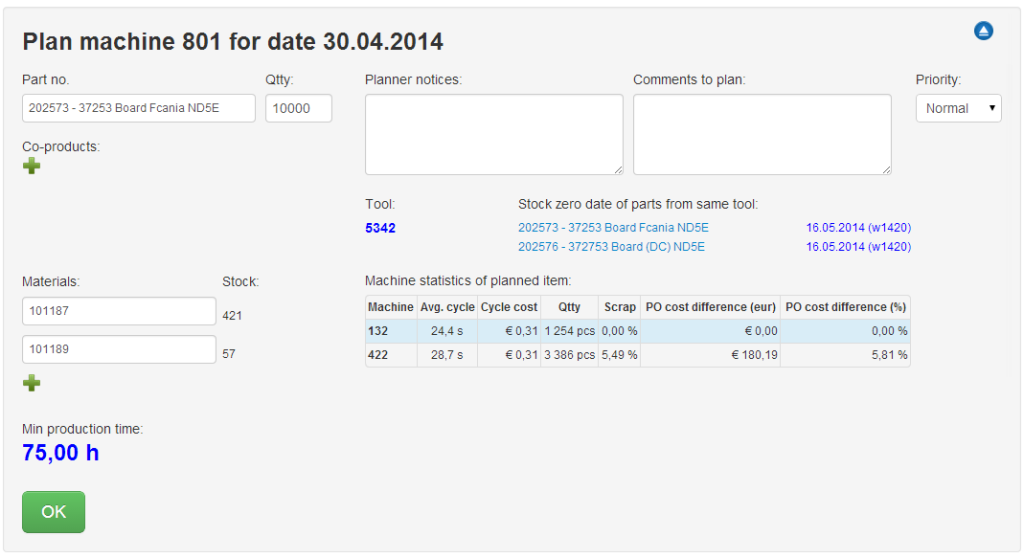Screen dimensions: 1024x558
Task: Click the Comments to plan text area
Action: click(762, 135)
